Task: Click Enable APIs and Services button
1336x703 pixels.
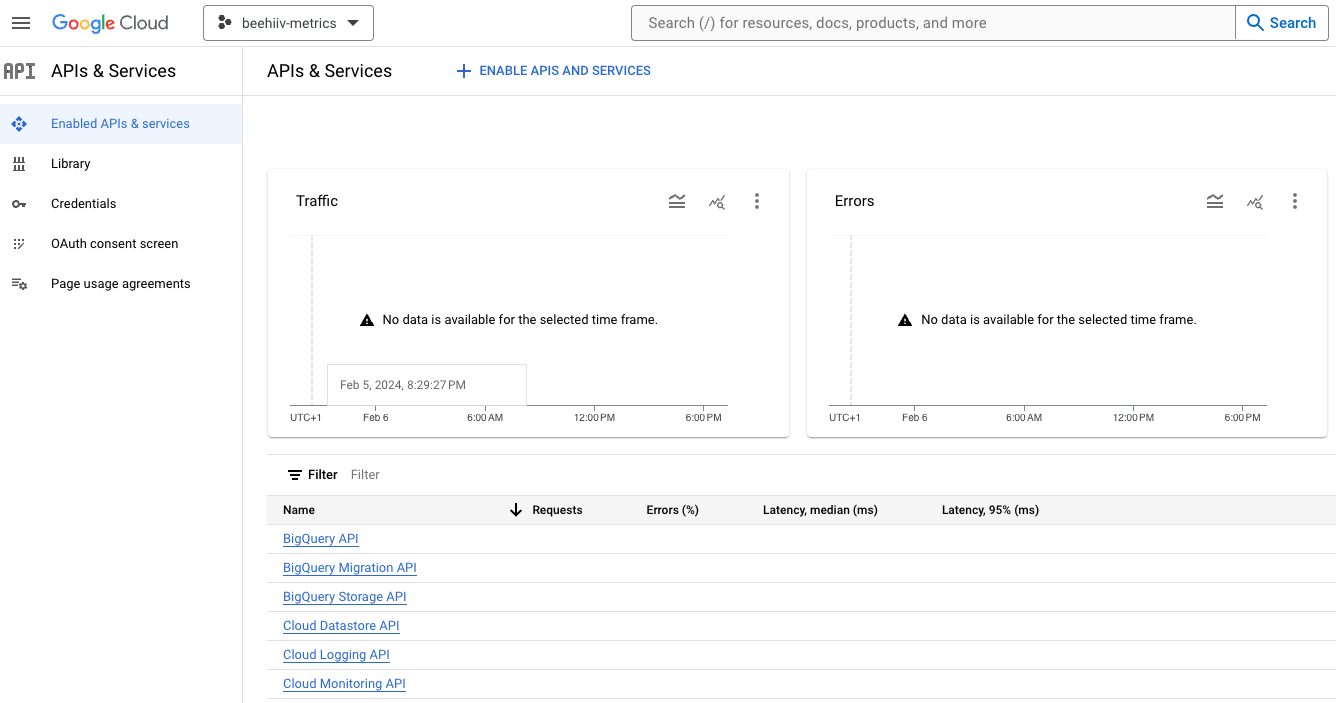Action: (x=554, y=71)
